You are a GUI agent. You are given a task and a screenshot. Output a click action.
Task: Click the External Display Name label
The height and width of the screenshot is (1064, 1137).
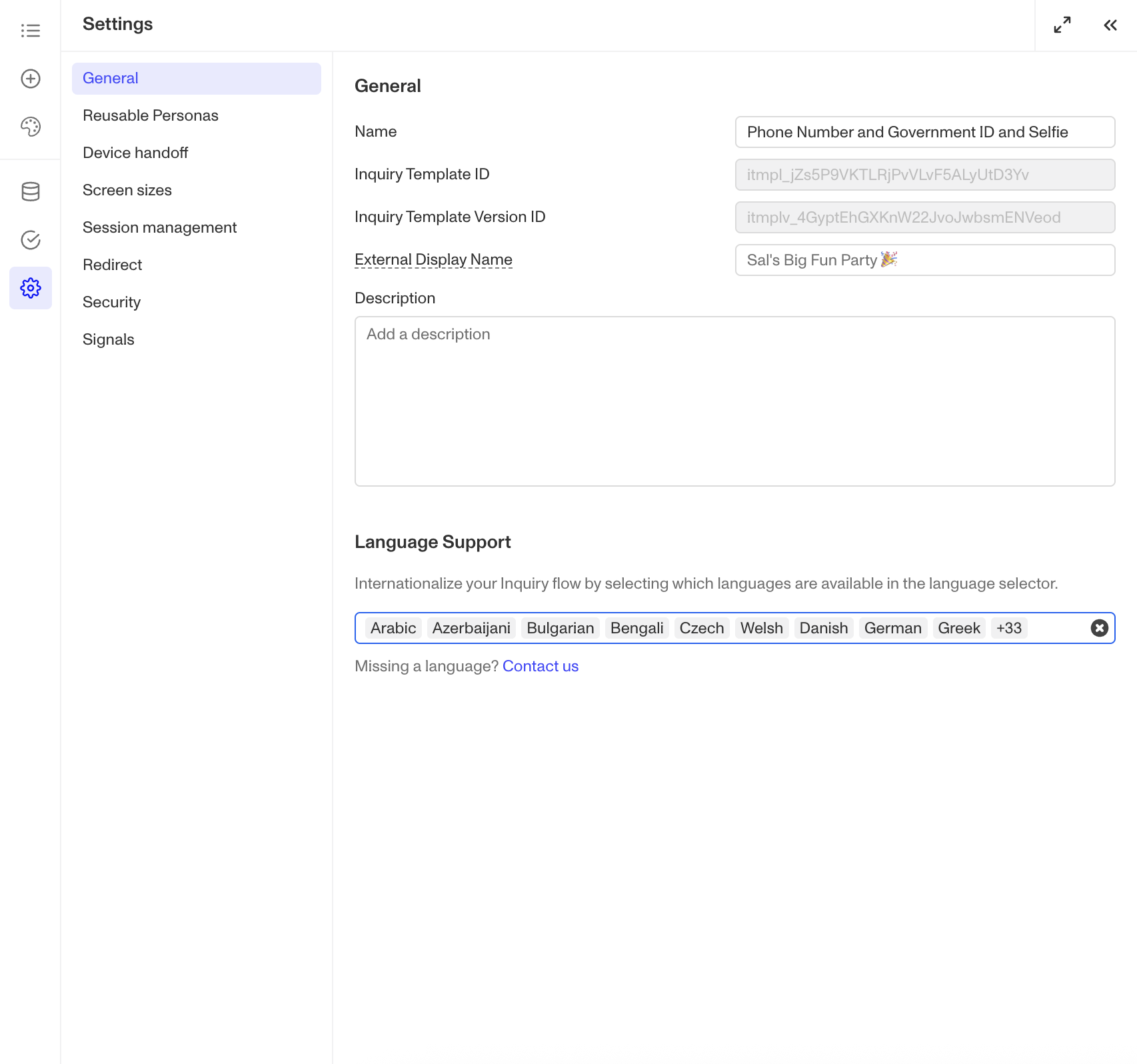[433, 259]
